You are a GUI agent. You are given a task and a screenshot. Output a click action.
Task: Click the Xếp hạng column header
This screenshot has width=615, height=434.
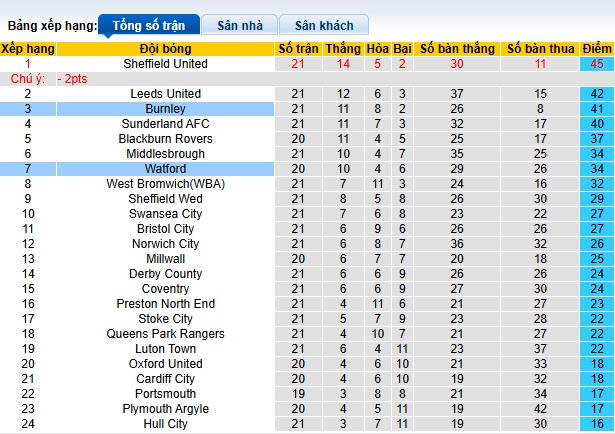(x=27, y=48)
